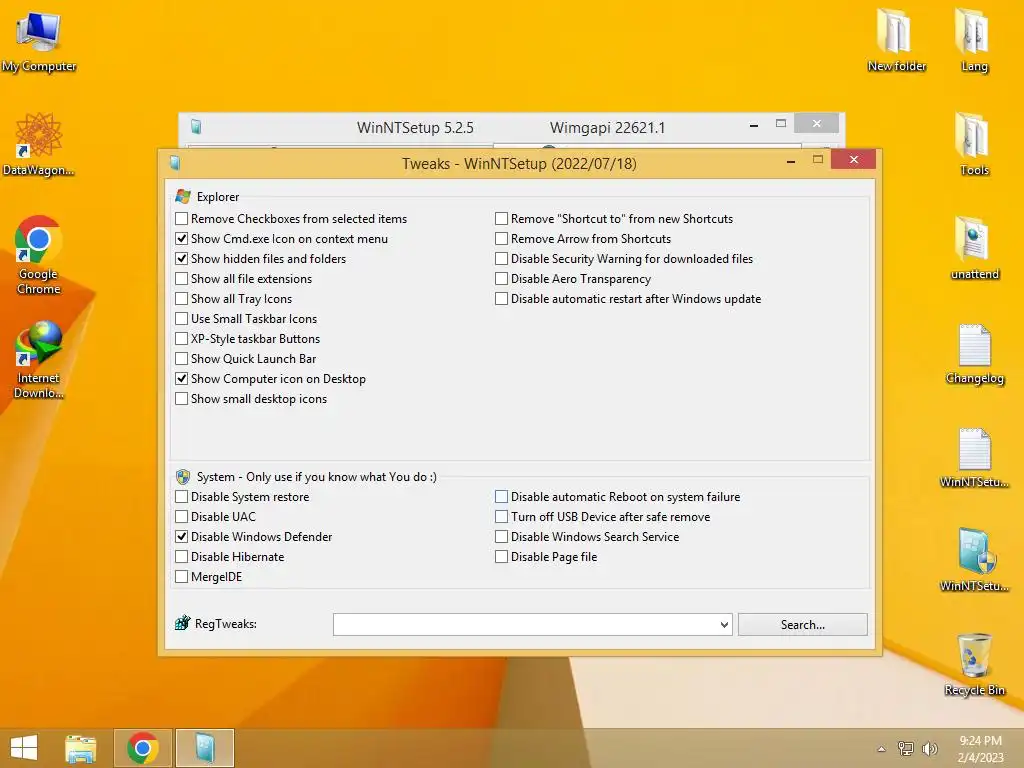This screenshot has height=768, width=1024.
Task: Check Remove Arrow from Shortcuts
Action: 502,238
